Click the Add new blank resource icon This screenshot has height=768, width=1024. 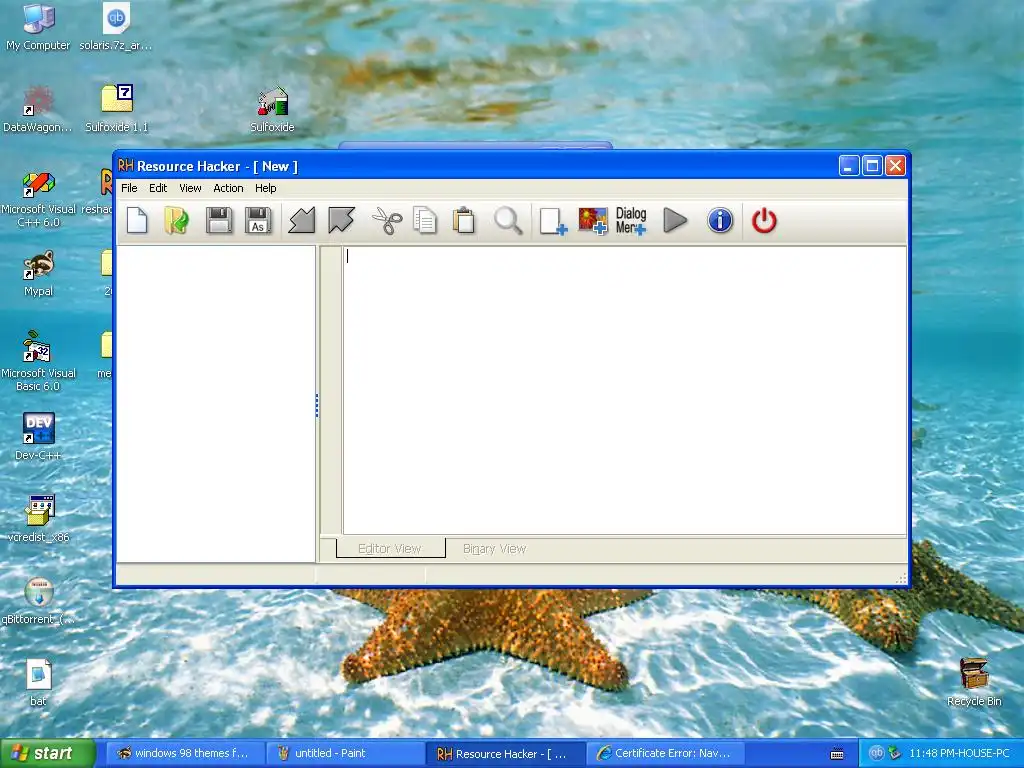[553, 221]
